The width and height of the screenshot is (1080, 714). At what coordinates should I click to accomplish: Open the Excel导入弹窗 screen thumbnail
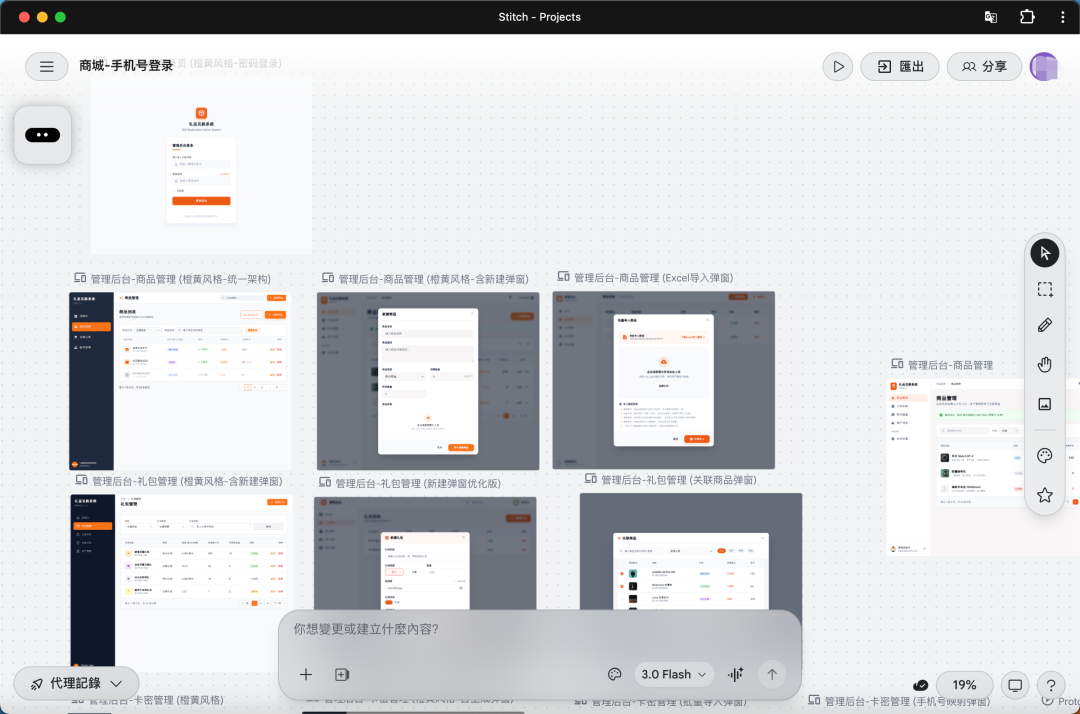pos(663,380)
